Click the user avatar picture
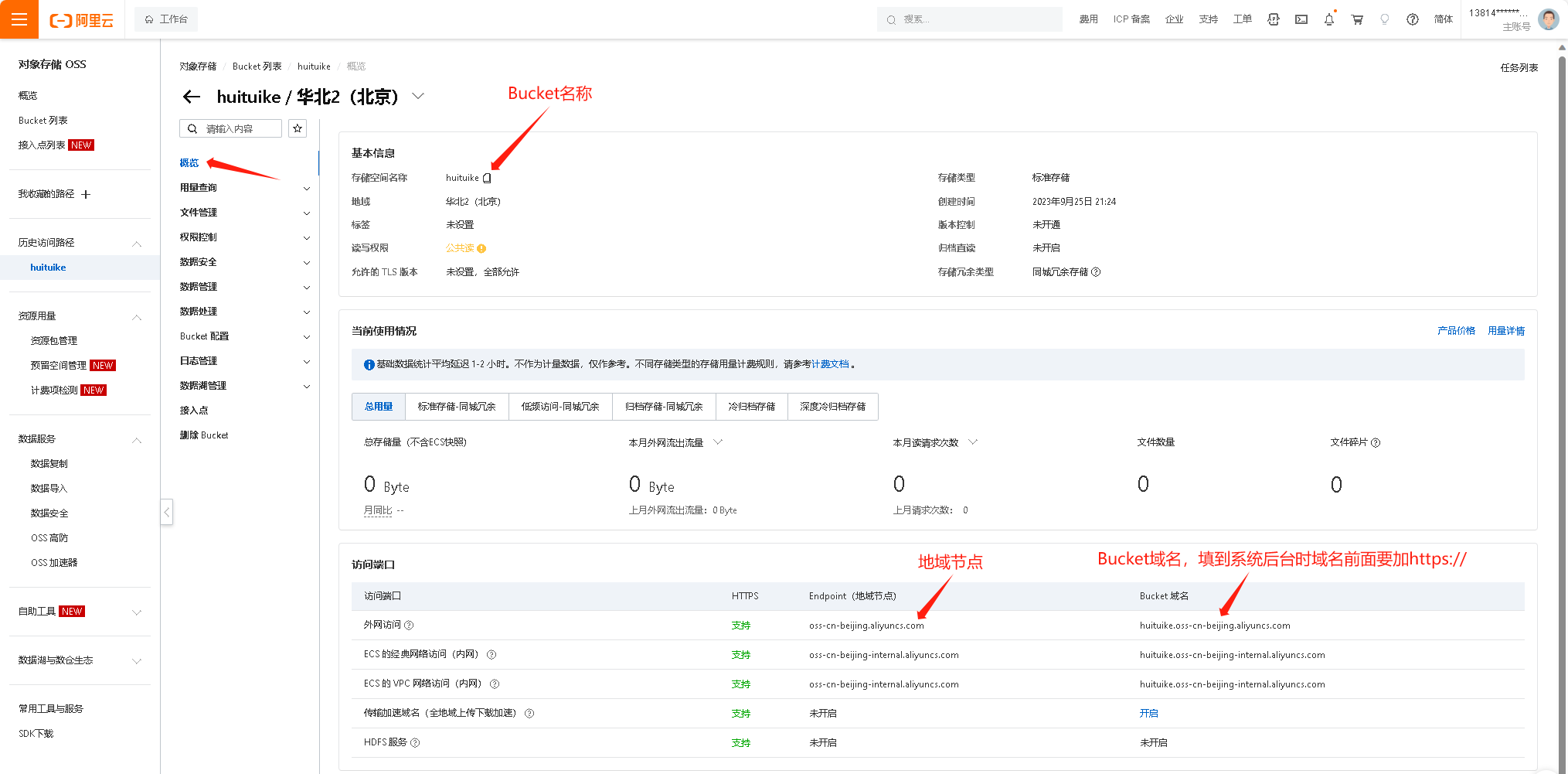Image resolution: width=1568 pixels, height=774 pixels. [1548, 19]
